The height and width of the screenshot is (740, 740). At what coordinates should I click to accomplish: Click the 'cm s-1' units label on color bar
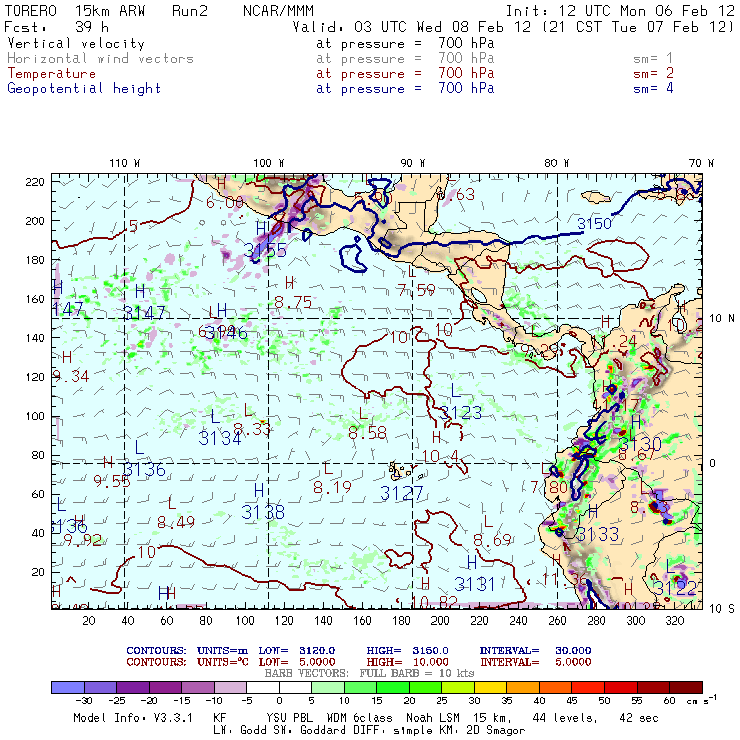click(x=702, y=700)
